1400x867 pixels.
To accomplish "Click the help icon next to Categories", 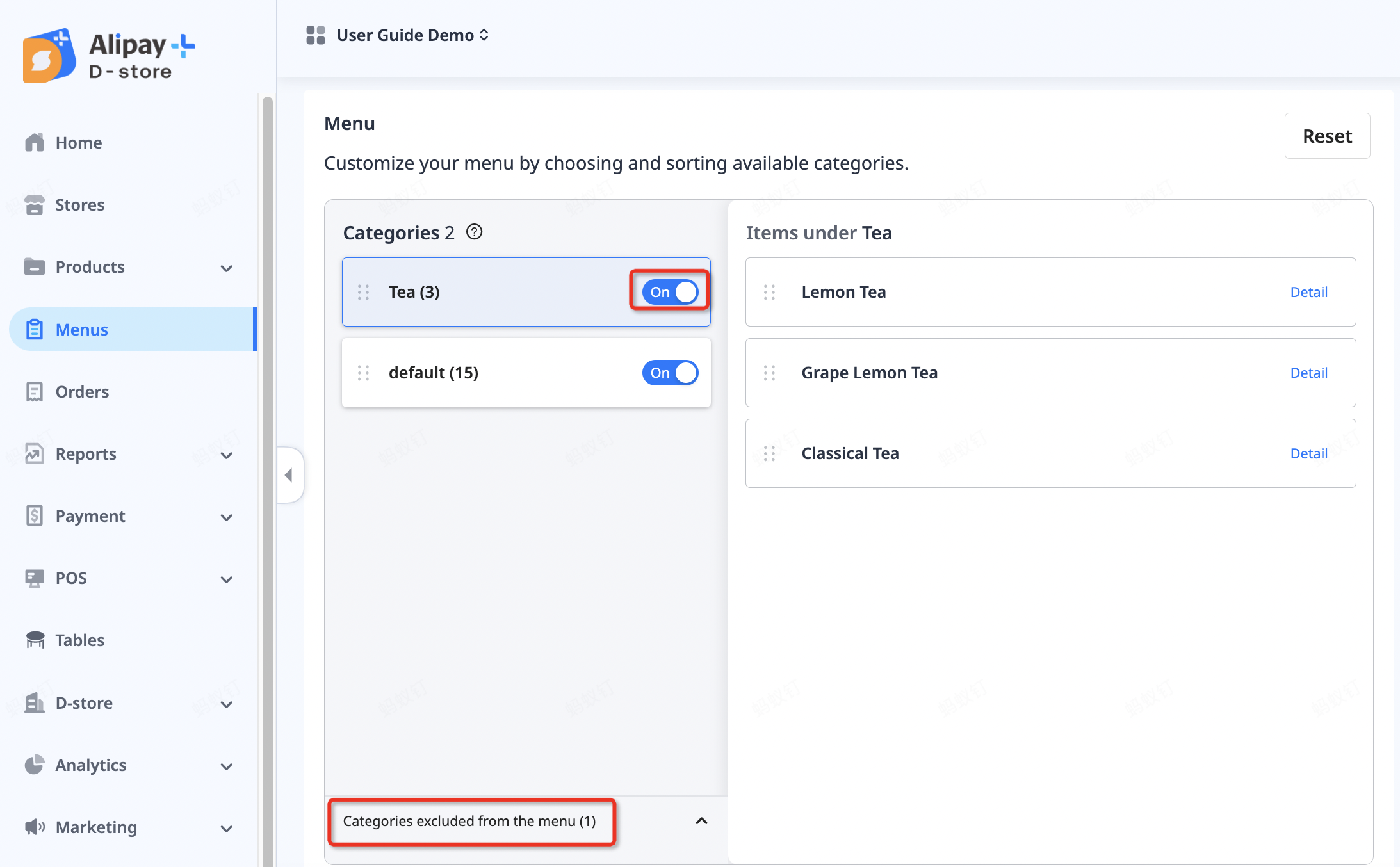I will [x=474, y=232].
